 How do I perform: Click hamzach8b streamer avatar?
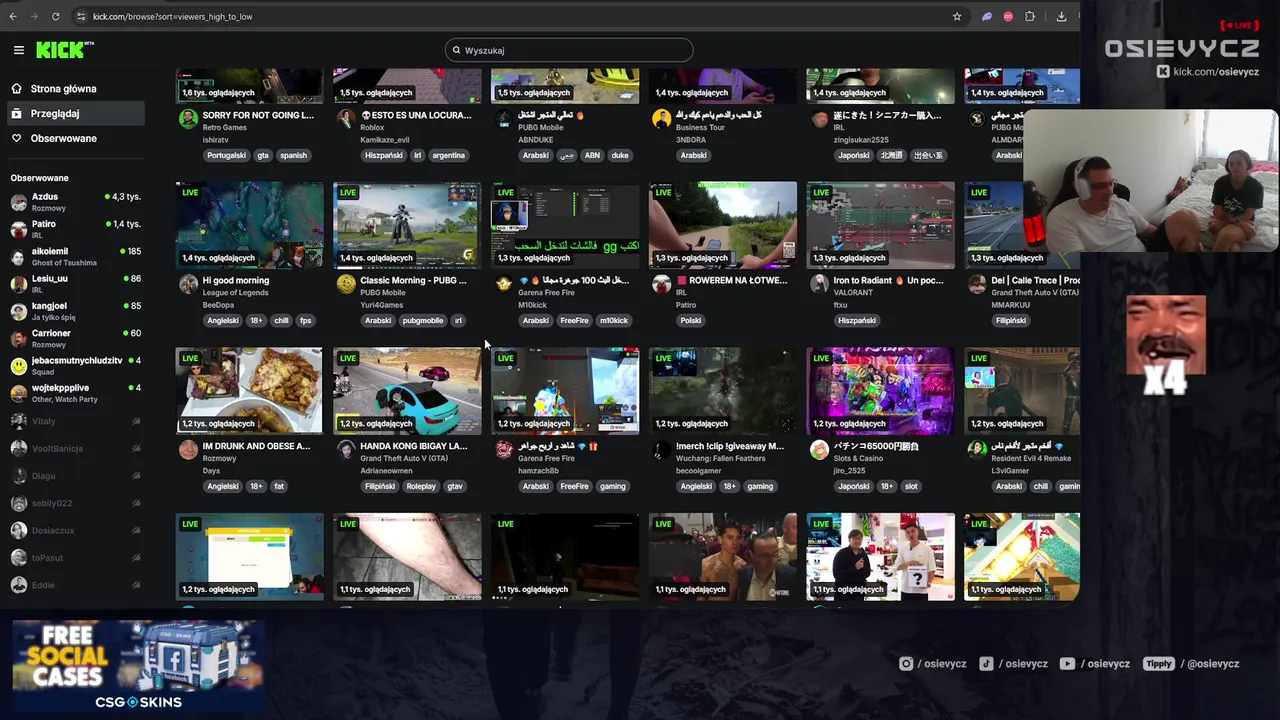(504, 450)
